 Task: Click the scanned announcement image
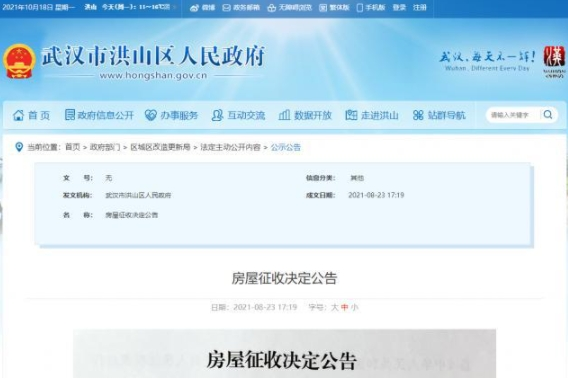coord(284,354)
